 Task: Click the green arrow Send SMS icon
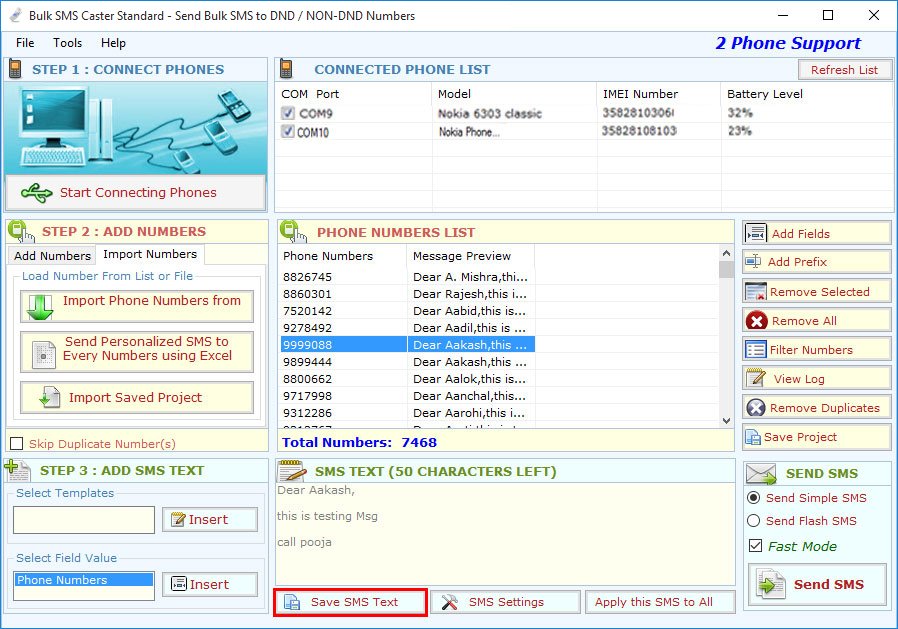pyautogui.click(x=770, y=584)
